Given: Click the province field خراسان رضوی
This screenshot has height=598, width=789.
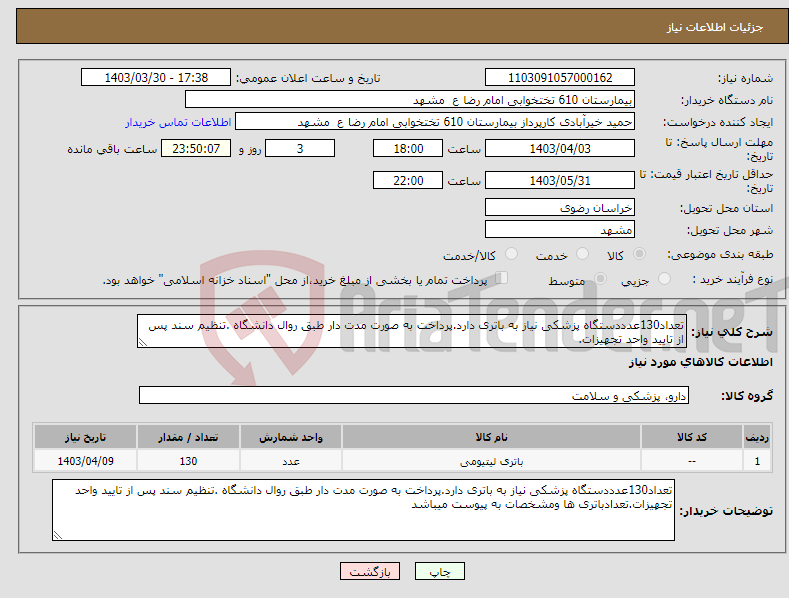Looking at the screenshot, I should click(x=560, y=207).
